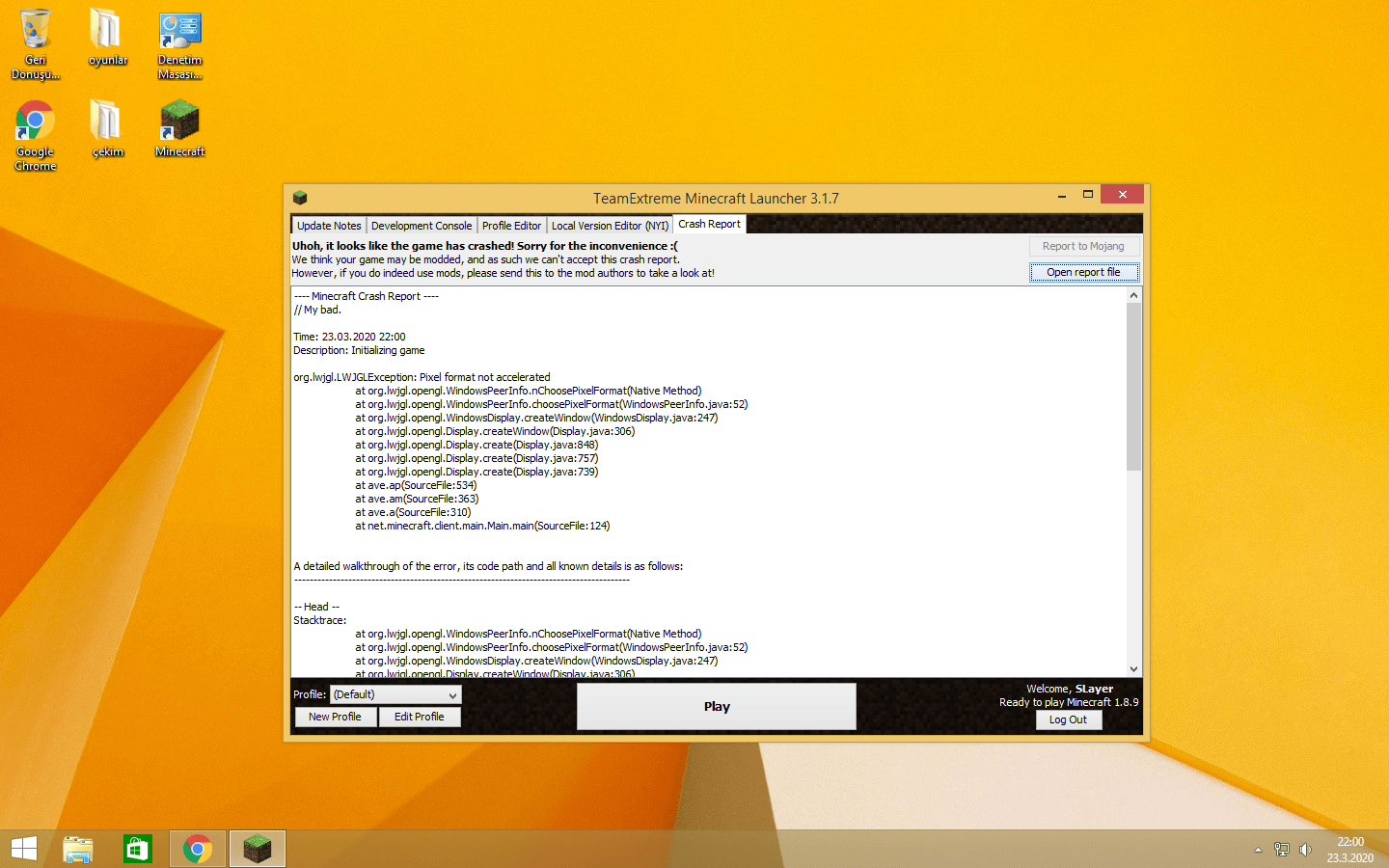Click the Play button
Screen dimensions: 1389x868
[x=717, y=707]
